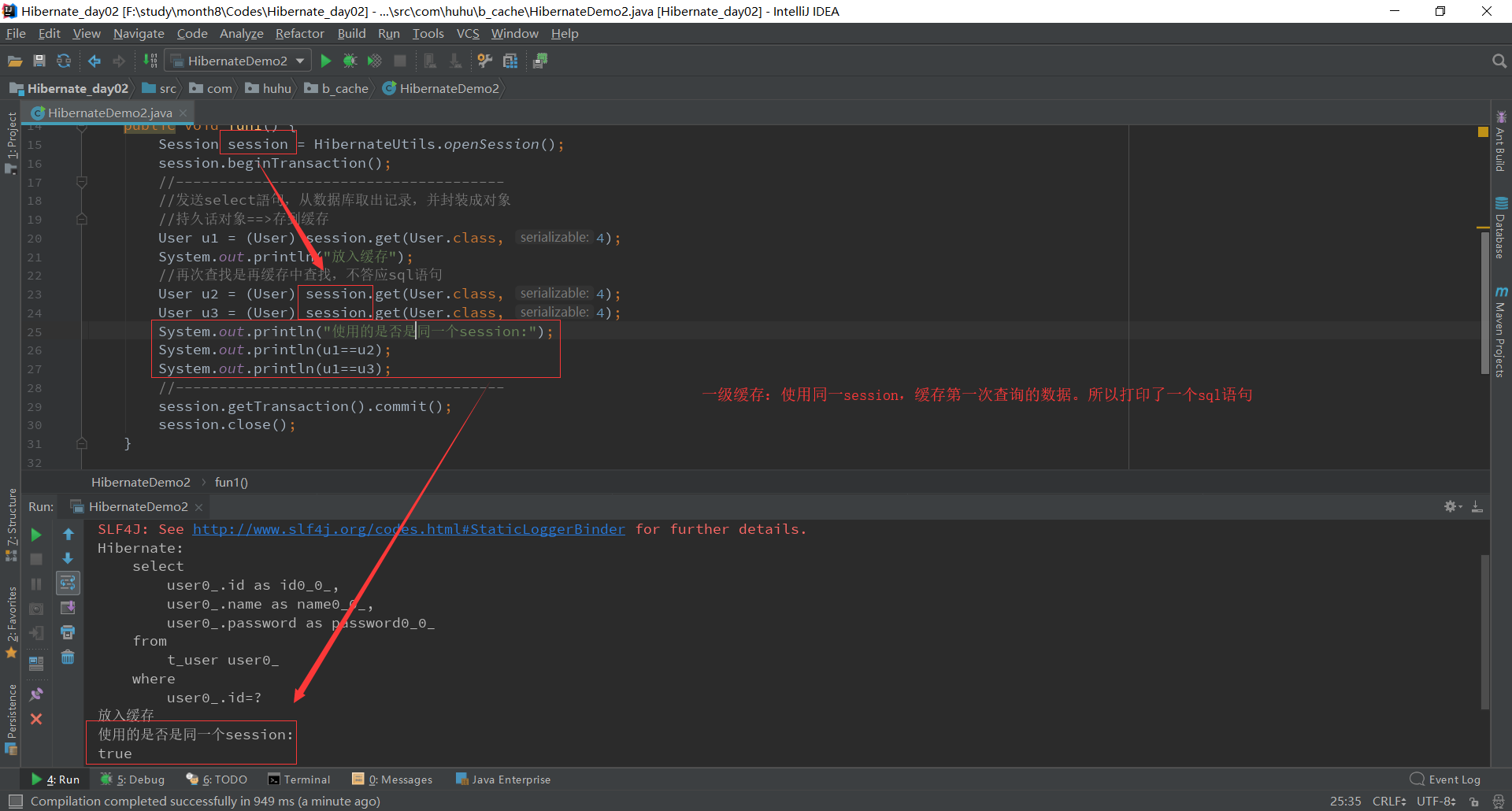Stop process in the Run panel

coord(36,559)
